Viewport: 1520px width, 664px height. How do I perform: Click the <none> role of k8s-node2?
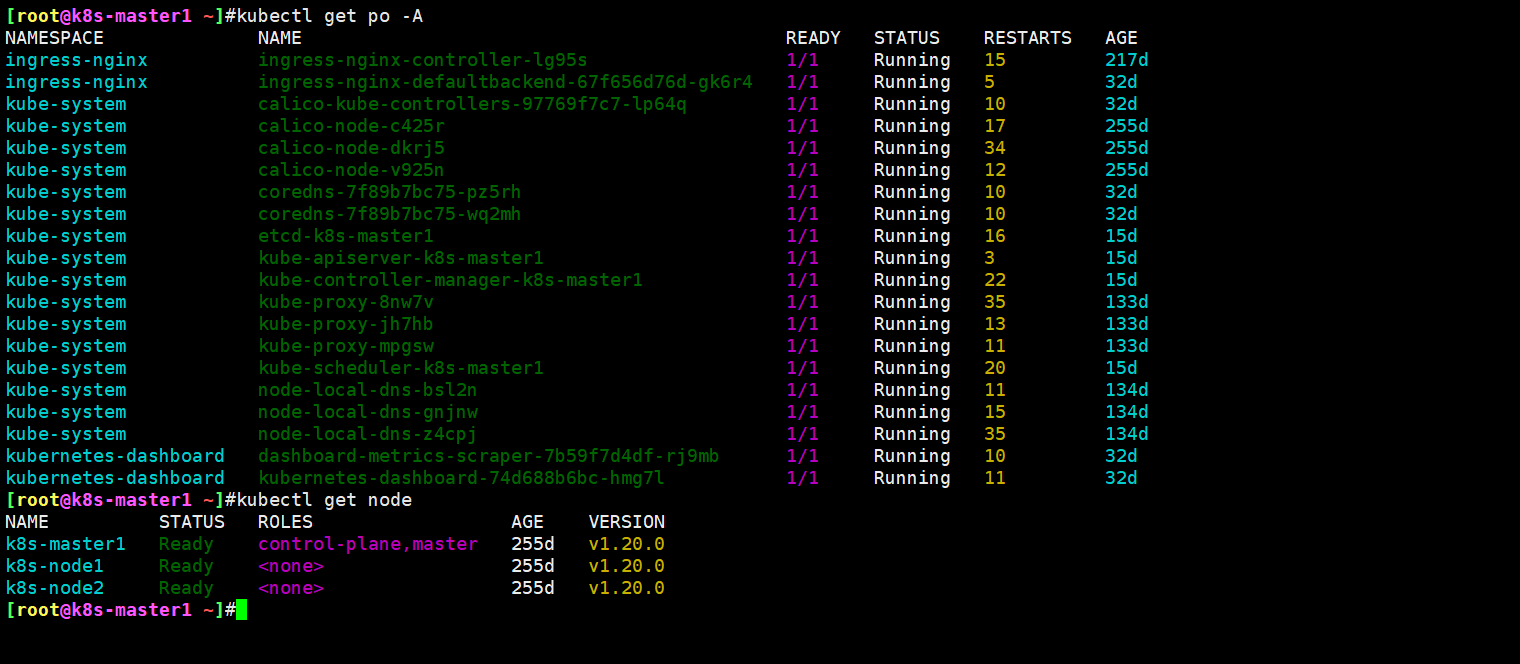point(290,588)
